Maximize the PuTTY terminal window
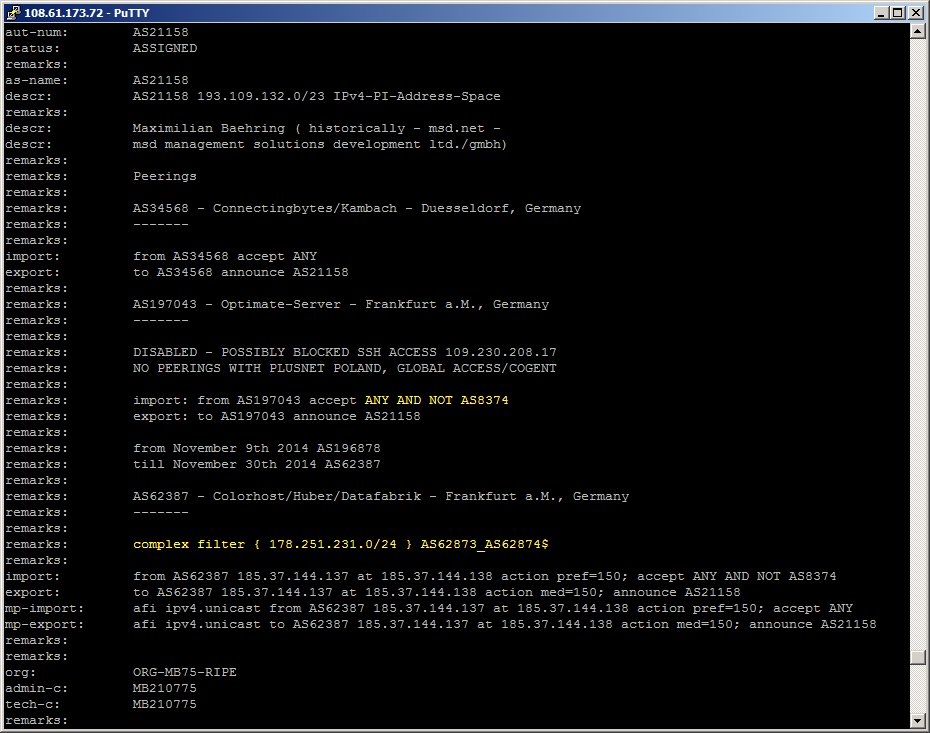This screenshot has height=733, width=930. pyautogui.click(x=896, y=12)
